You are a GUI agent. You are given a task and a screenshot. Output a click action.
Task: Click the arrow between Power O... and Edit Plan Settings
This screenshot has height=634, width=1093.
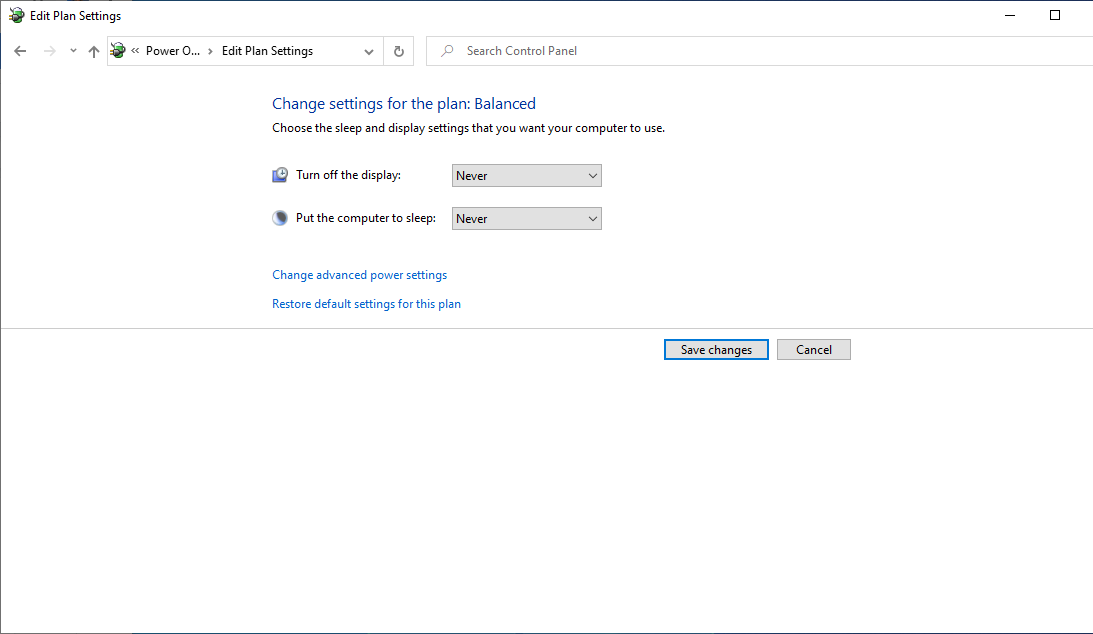[210, 52]
